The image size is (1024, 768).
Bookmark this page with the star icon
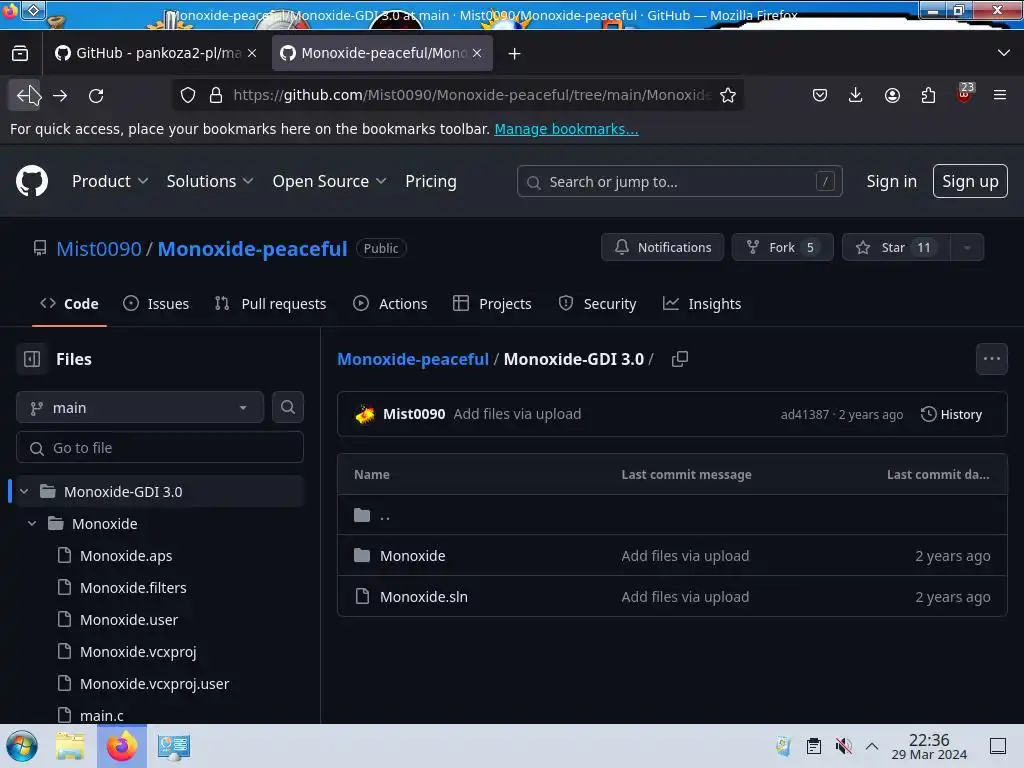pyautogui.click(x=728, y=95)
